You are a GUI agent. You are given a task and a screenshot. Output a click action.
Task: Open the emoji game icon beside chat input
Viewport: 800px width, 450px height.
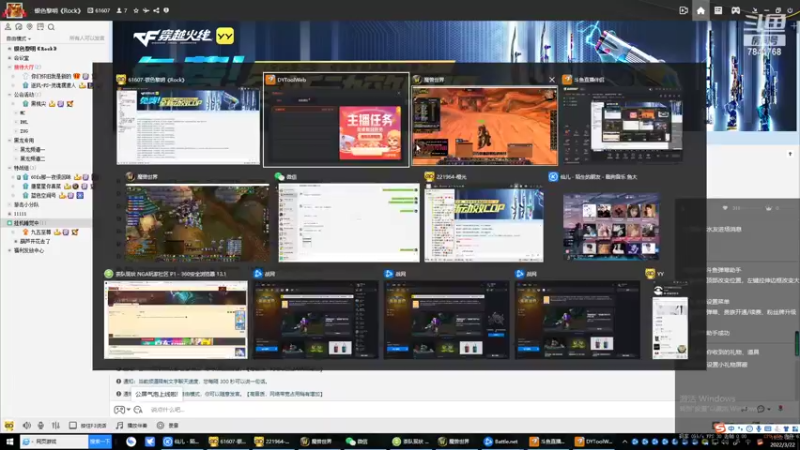121,410
